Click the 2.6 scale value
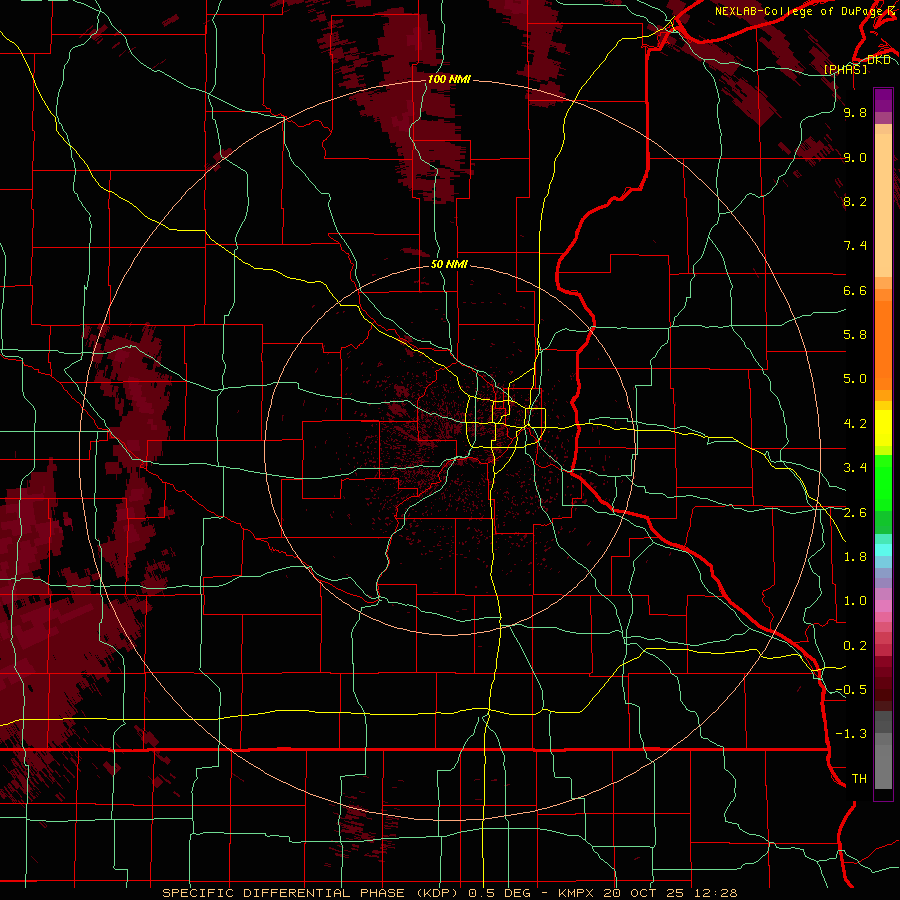The image size is (900, 900). point(855,513)
